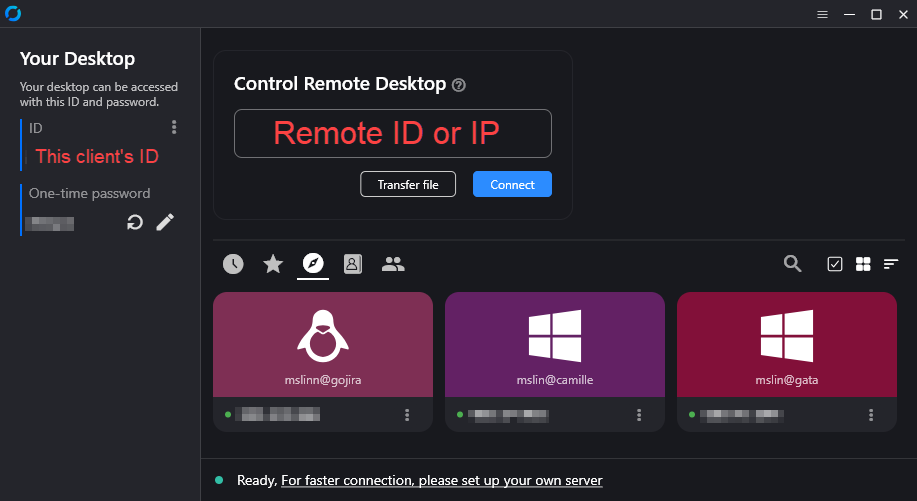The width and height of the screenshot is (917, 501).
Task: Open the RustDesk hamburger settings menu
Action: (x=822, y=14)
